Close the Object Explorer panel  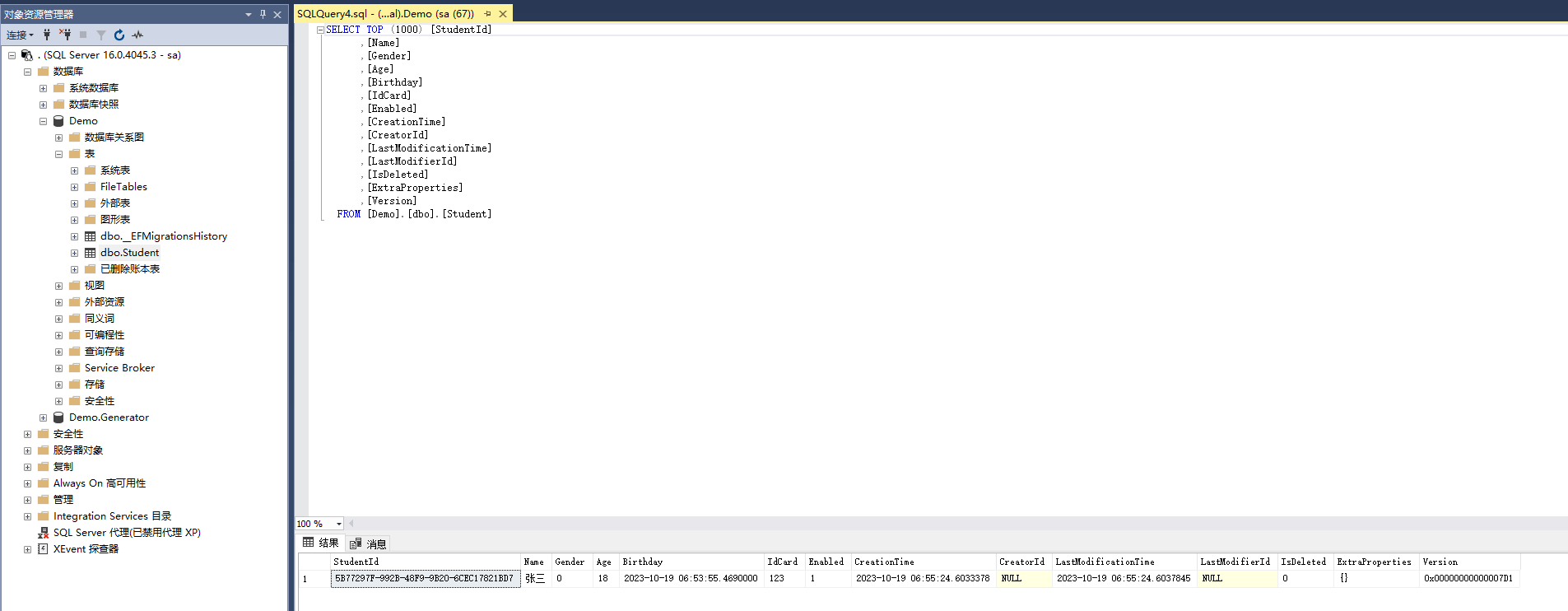[277, 14]
